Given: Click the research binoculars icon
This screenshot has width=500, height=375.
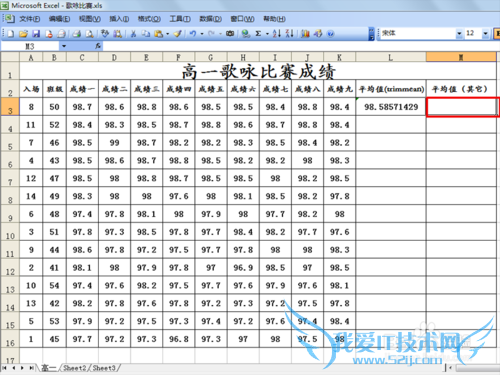Looking at the screenshot, I should [117, 34].
